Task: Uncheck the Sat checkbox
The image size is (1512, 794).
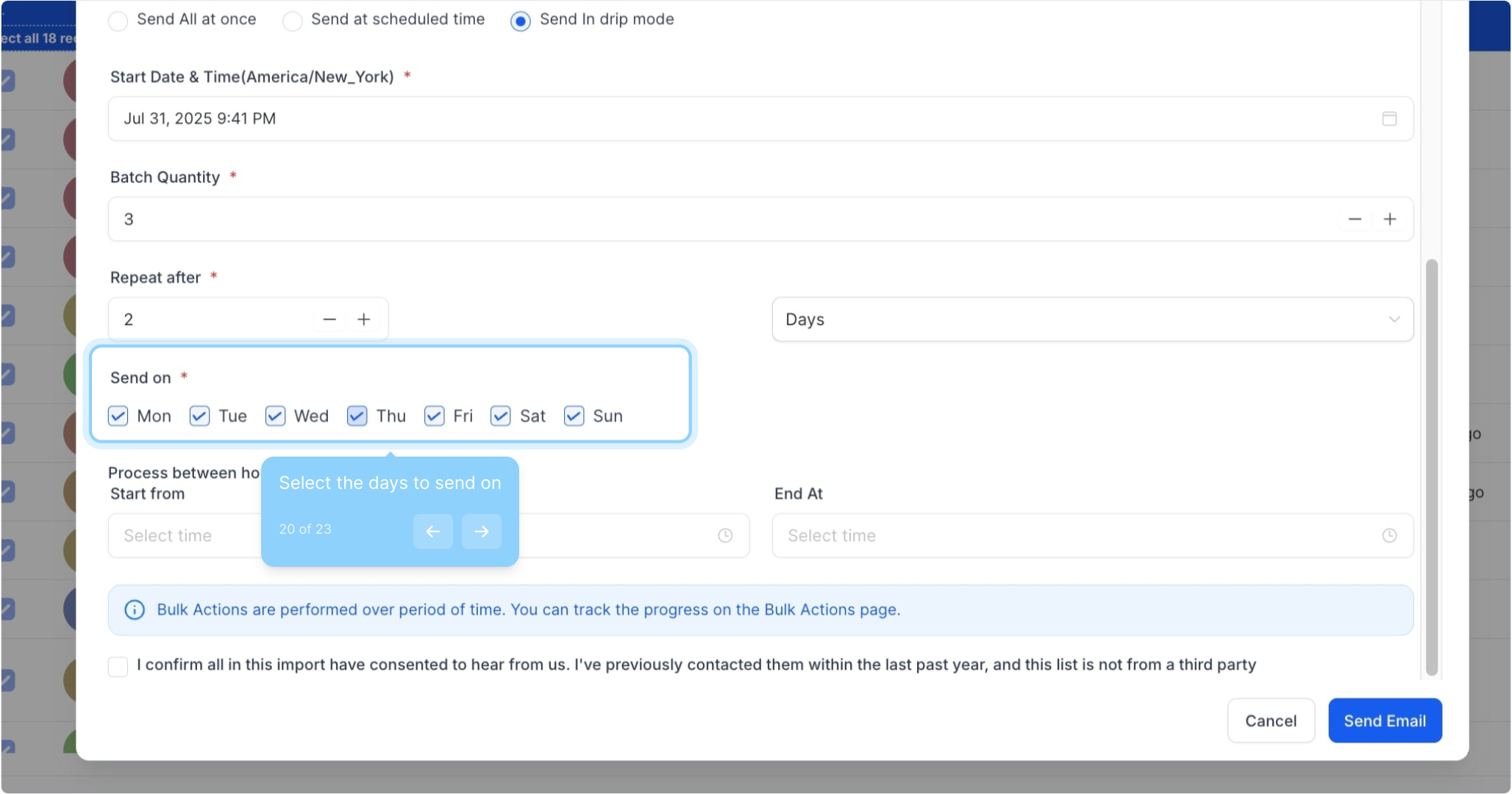Action: 501,416
